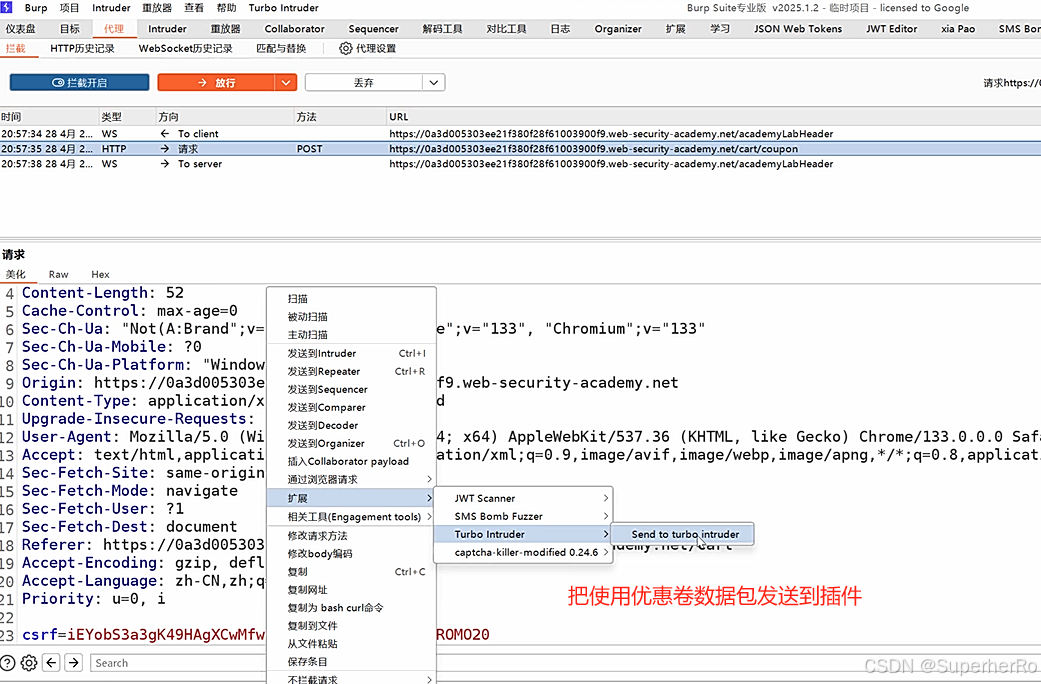Switch to the 仪表盘 tab

click(21, 29)
